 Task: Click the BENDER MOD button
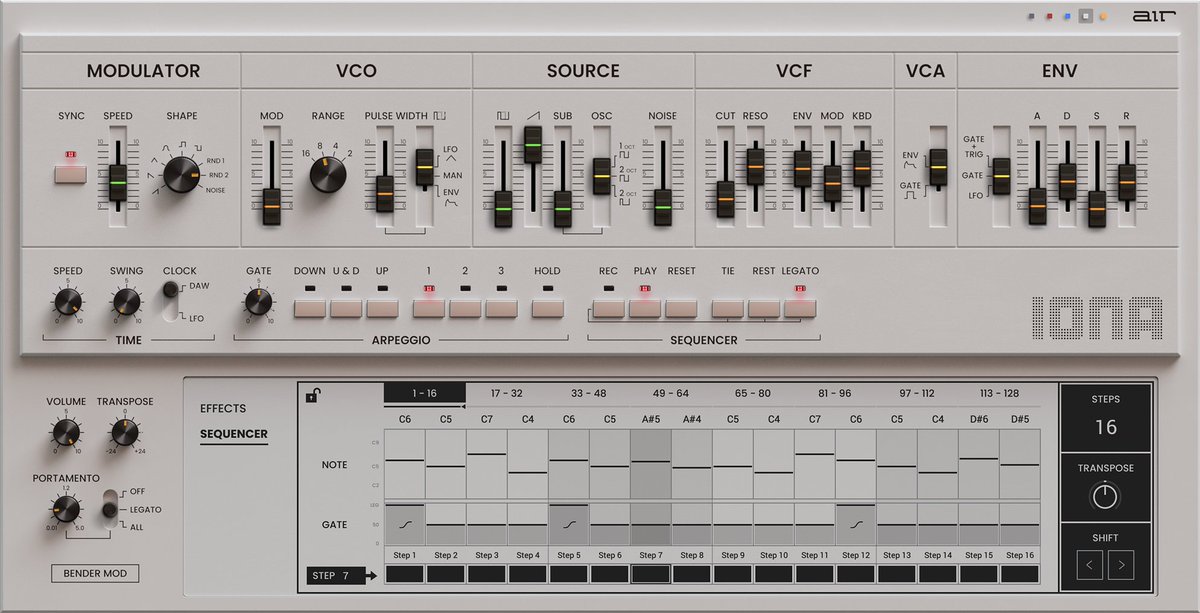pos(95,573)
